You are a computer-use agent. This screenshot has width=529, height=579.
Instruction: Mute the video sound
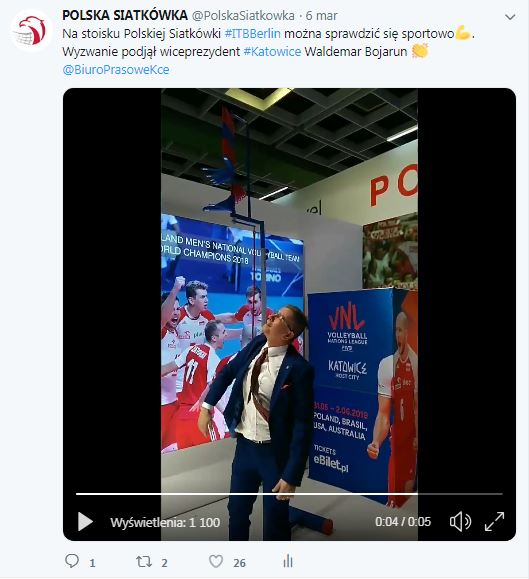pyautogui.click(x=460, y=522)
